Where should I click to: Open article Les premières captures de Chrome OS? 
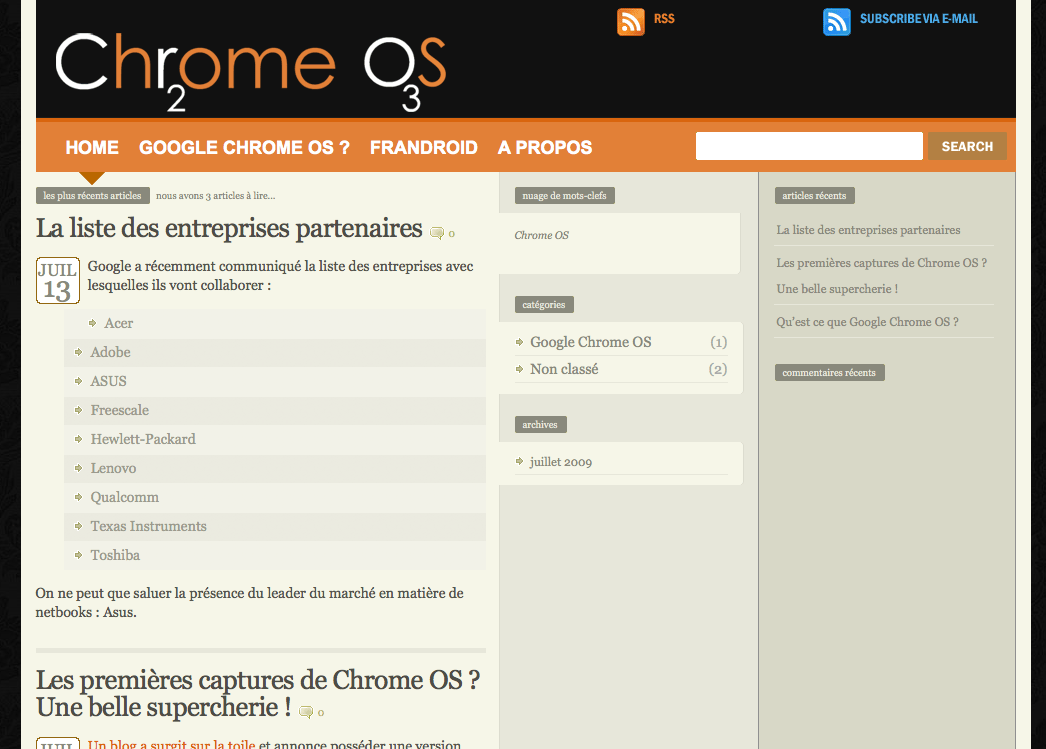click(x=257, y=694)
